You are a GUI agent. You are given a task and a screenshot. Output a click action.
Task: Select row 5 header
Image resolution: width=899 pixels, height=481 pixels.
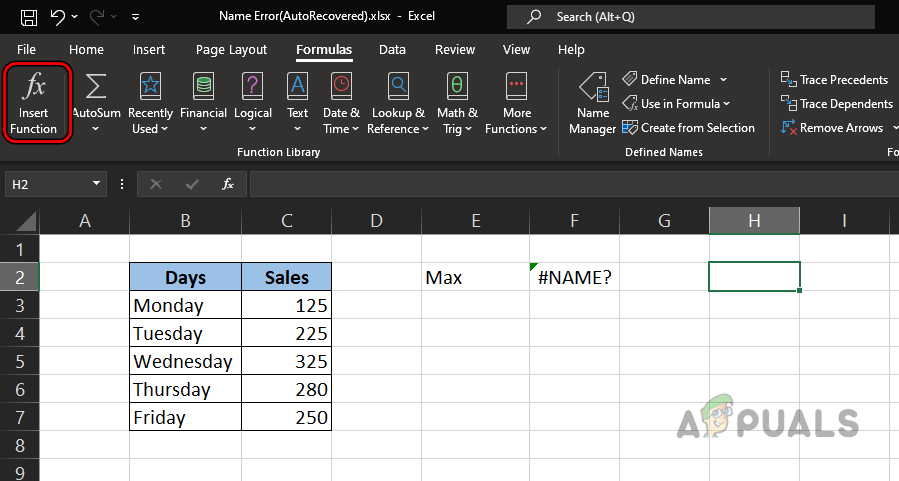pyautogui.click(x=19, y=361)
